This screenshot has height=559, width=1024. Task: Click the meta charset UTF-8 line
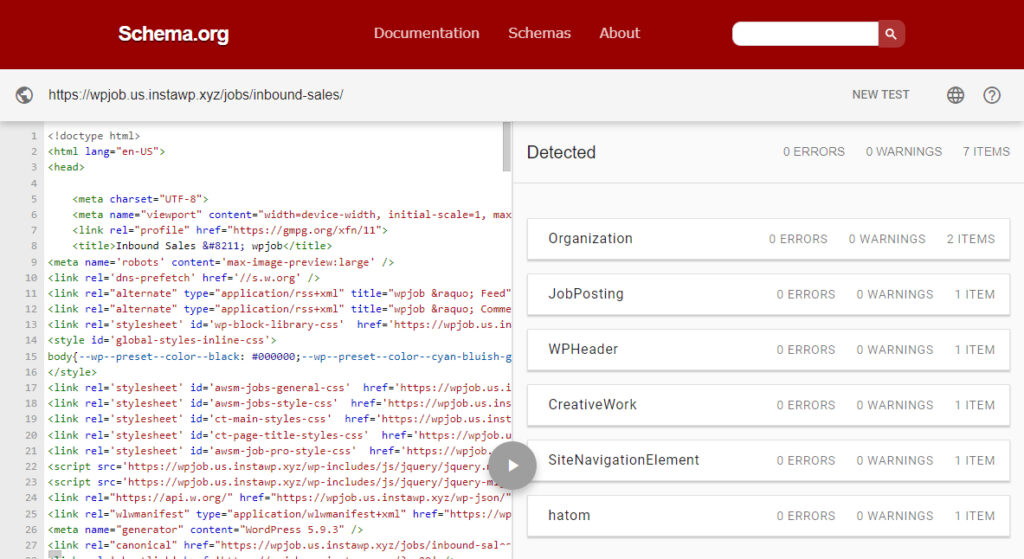click(x=140, y=199)
